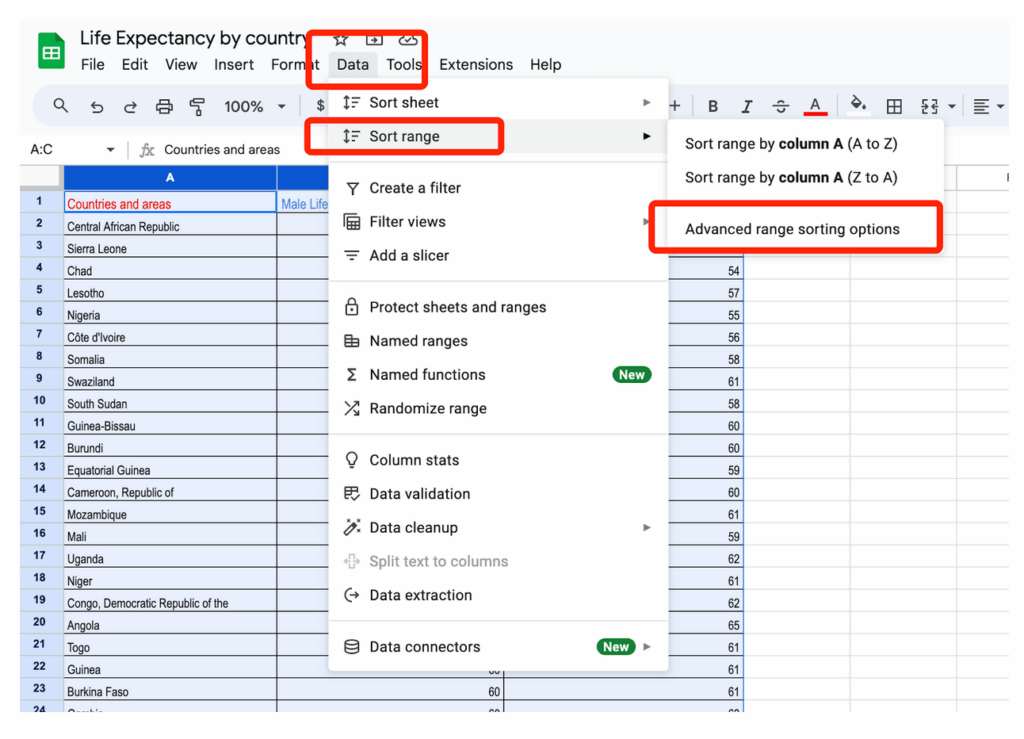This screenshot has height=739, width=1024.
Task: Click the print icon
Action: tap(164, 106)
